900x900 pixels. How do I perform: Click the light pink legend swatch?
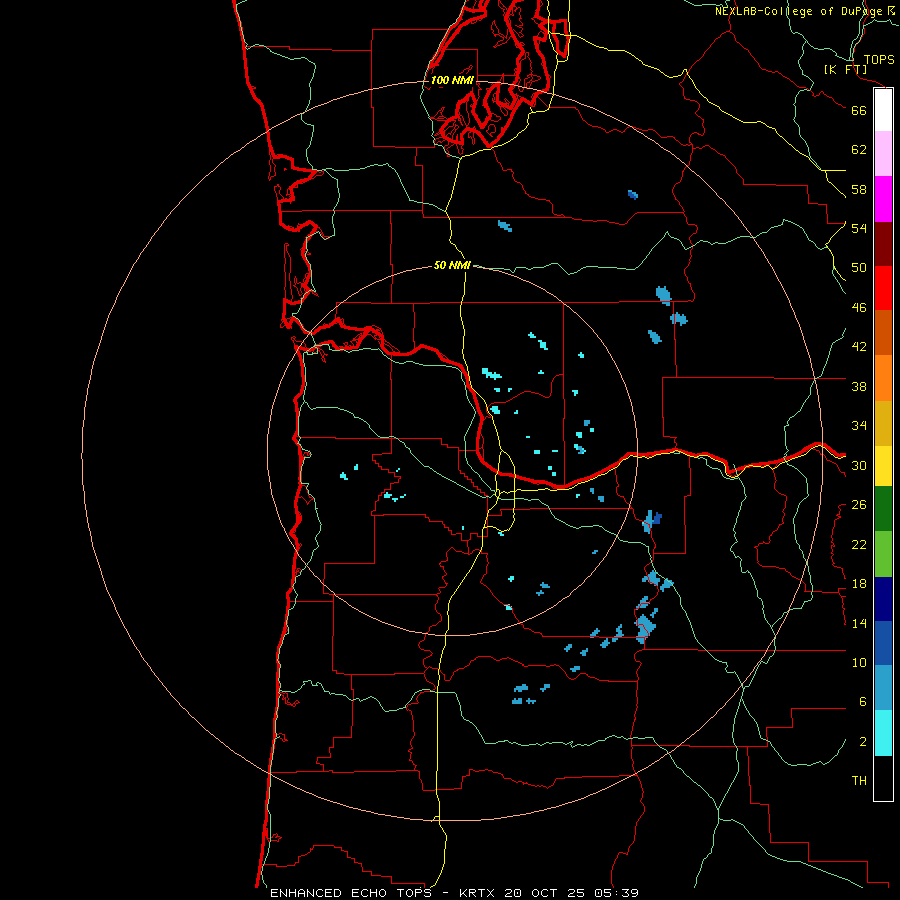(883, 154)
